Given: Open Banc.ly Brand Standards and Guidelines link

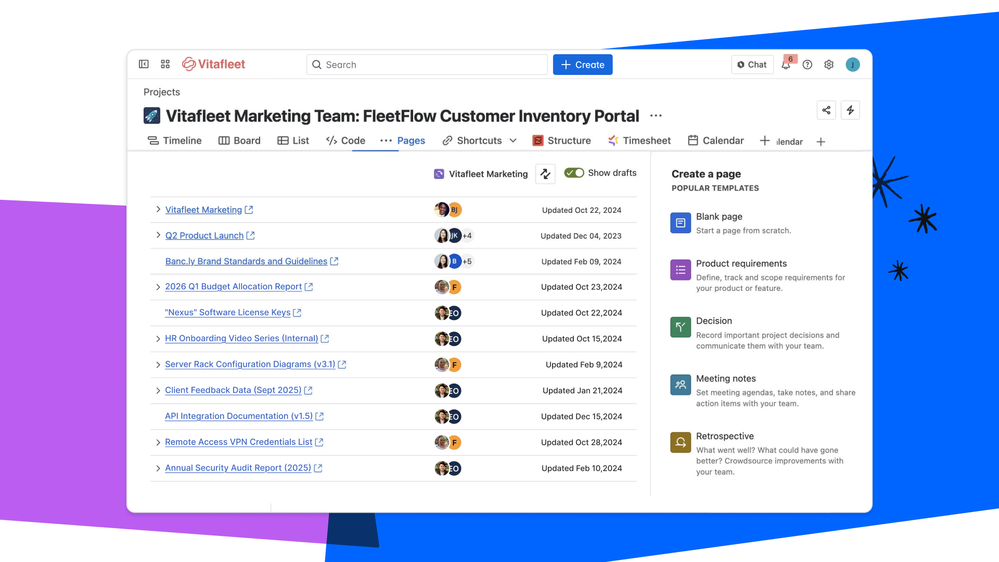Looking at the screenshot, I should coord(246,261).
